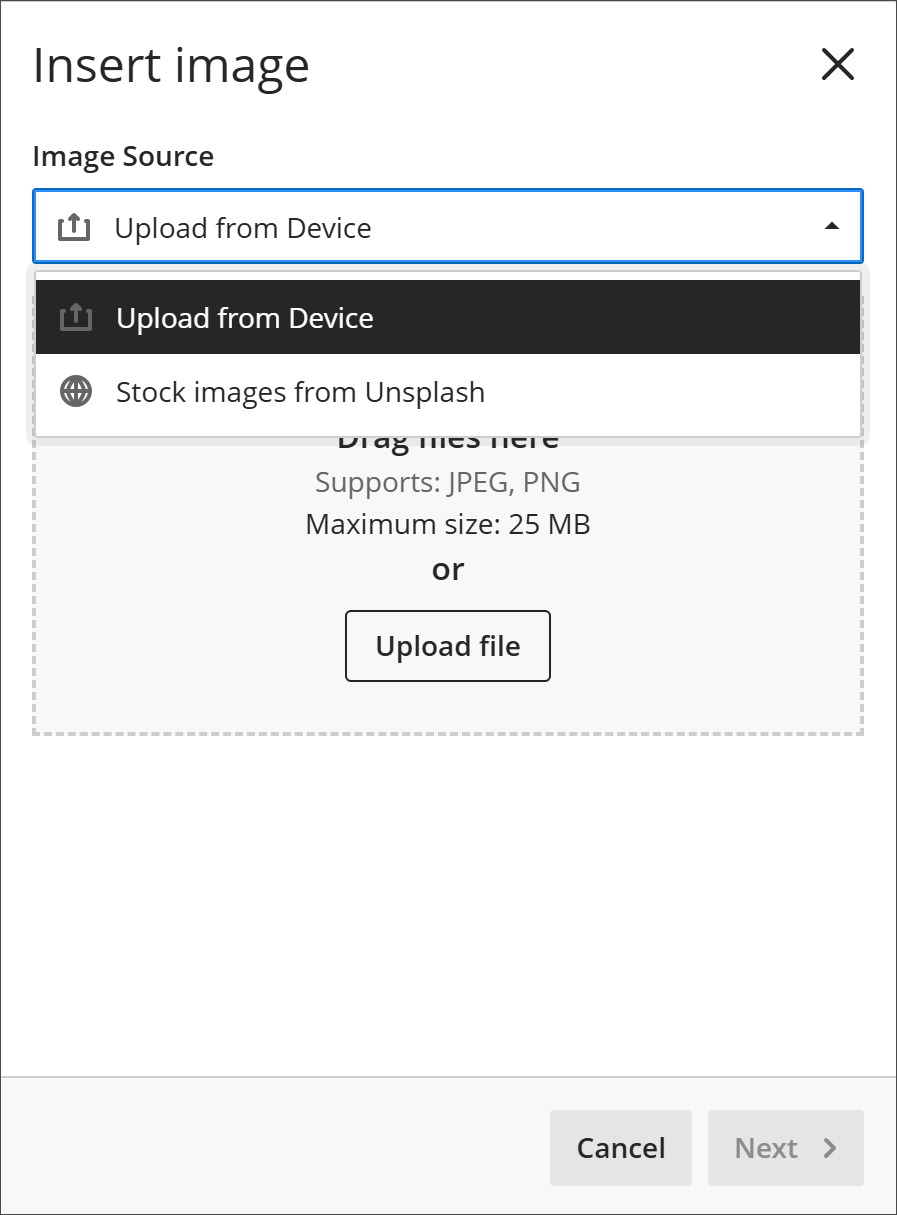This screenshot has width=897, height=1215.
Task: Click the upload icon in the source selector
Action: [74, 226]
